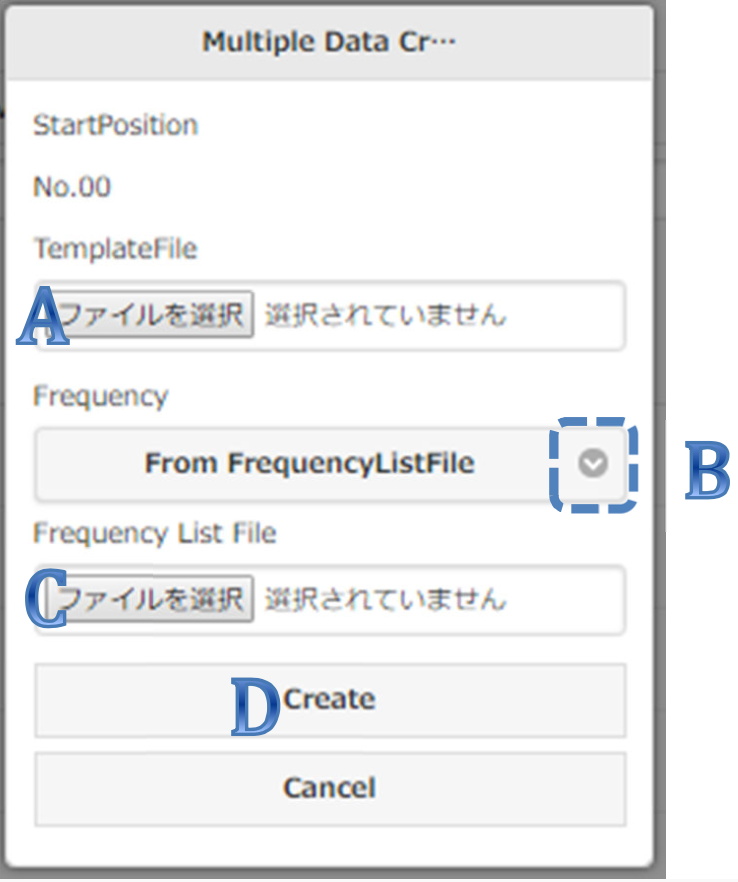Click the Create button

click(330, 699)
